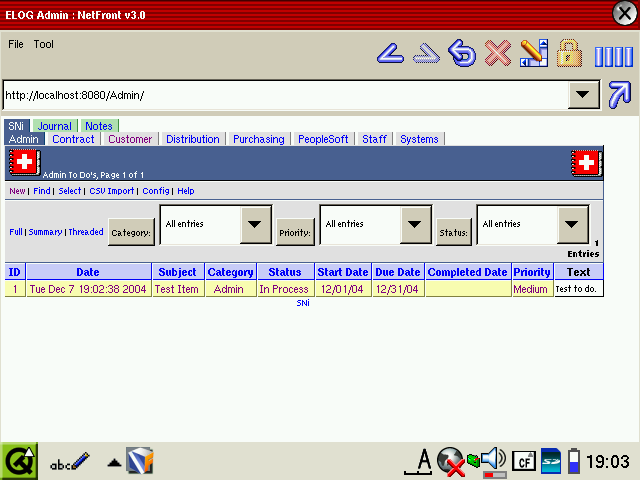Click the CSV Import link
Image resolution: width=640 pixels, height=480 pixels.
click(x=111, y=191)
